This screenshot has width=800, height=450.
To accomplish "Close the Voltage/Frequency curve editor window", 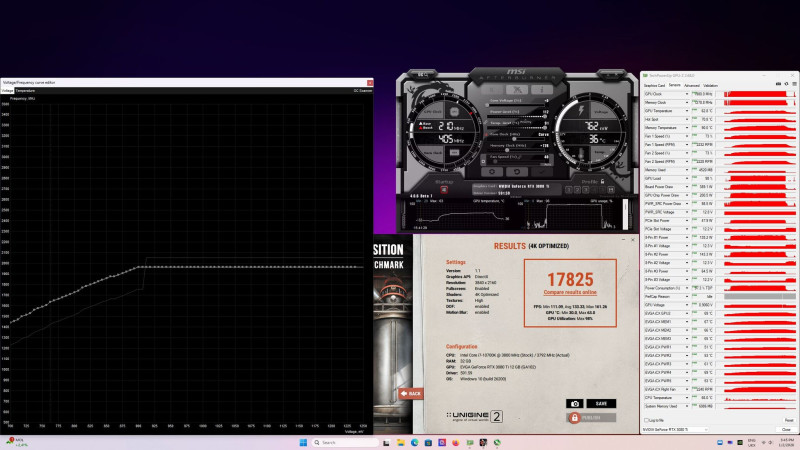I will (x=369, y=82).
